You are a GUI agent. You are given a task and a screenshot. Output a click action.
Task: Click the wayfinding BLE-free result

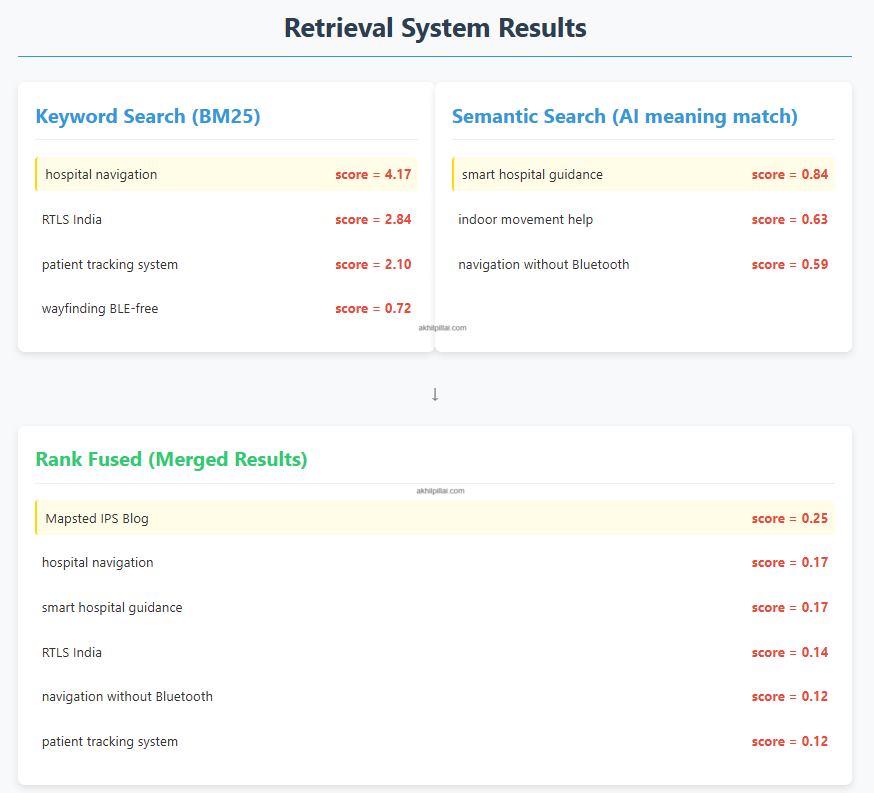[226, 309]
